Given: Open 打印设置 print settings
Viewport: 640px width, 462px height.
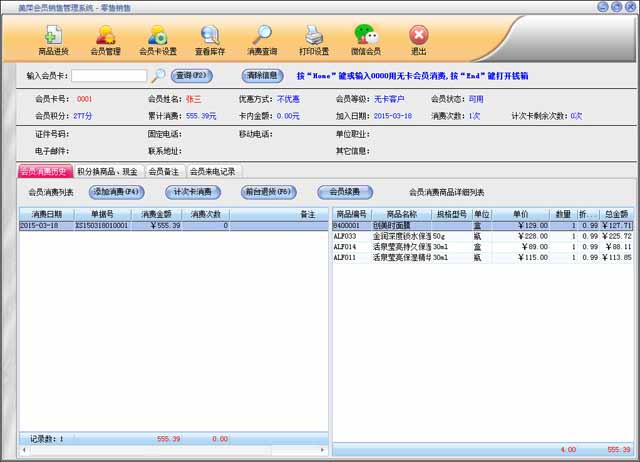Looking at the screenshot, I should click(314, 39).
